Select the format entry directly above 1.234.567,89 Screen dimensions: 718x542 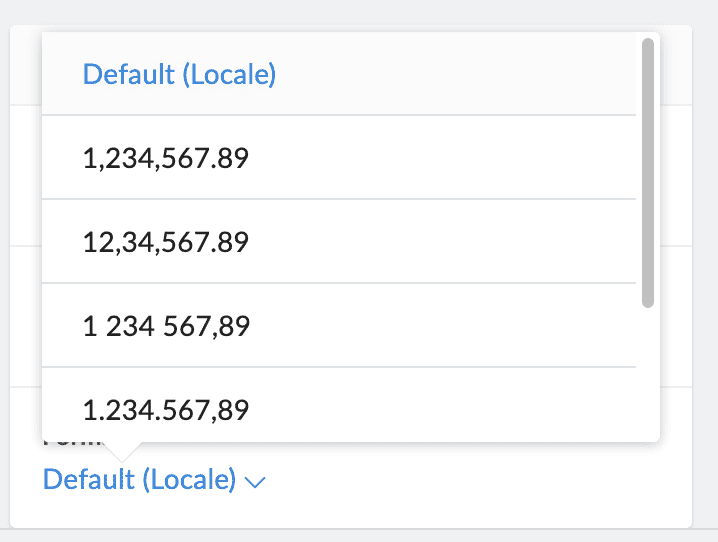[x=165, y=326]
